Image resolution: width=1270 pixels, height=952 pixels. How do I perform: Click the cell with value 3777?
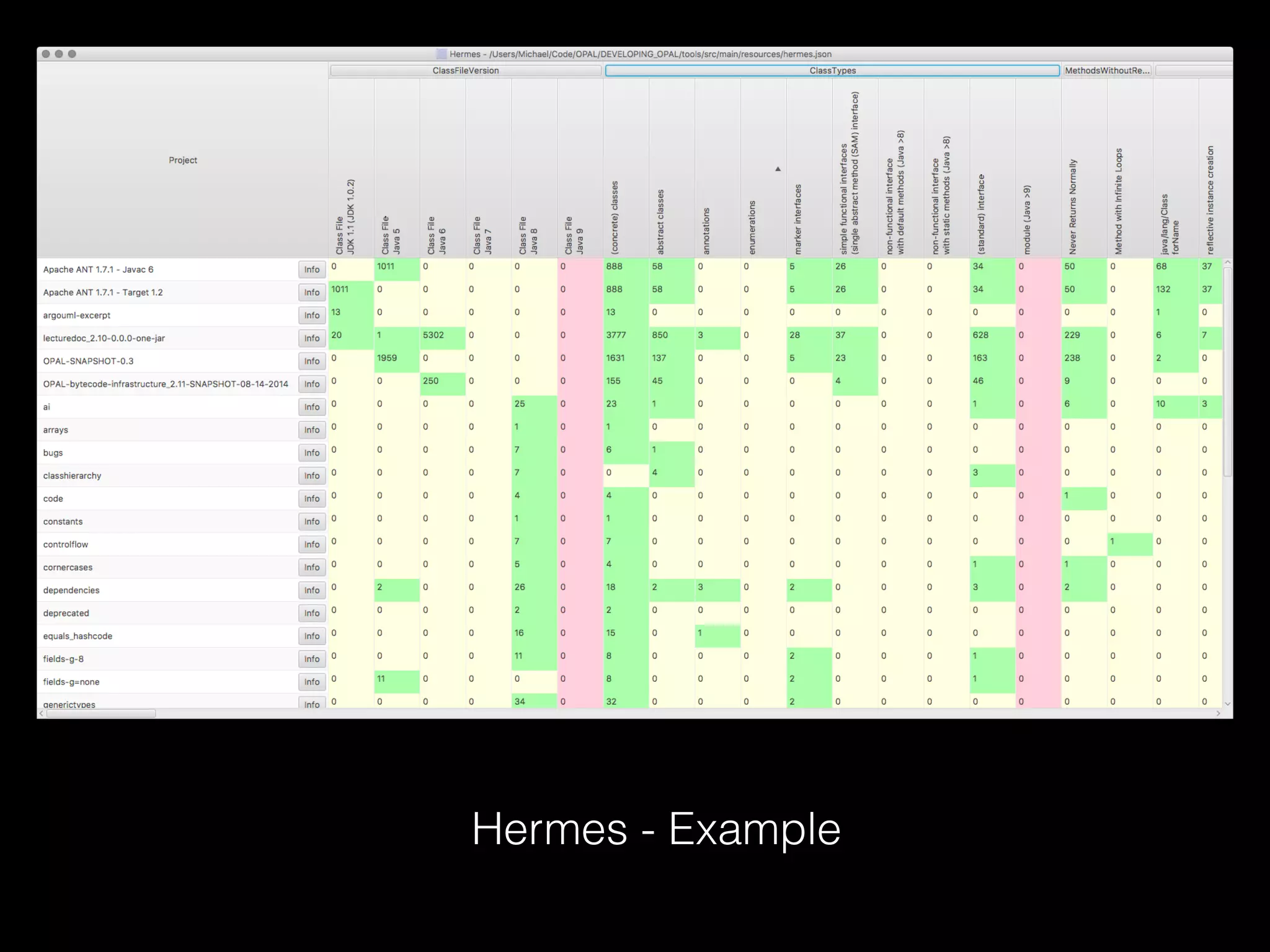coord(626,338)
